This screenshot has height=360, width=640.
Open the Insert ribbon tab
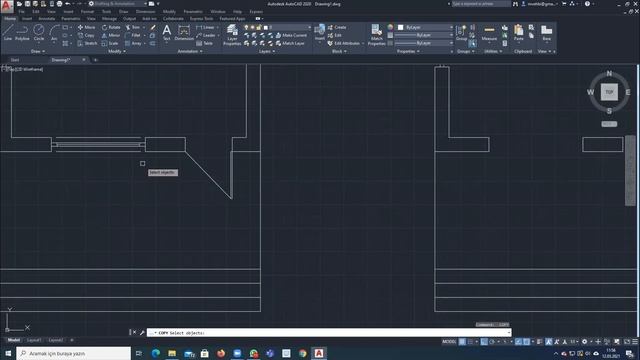pos(27,19)
